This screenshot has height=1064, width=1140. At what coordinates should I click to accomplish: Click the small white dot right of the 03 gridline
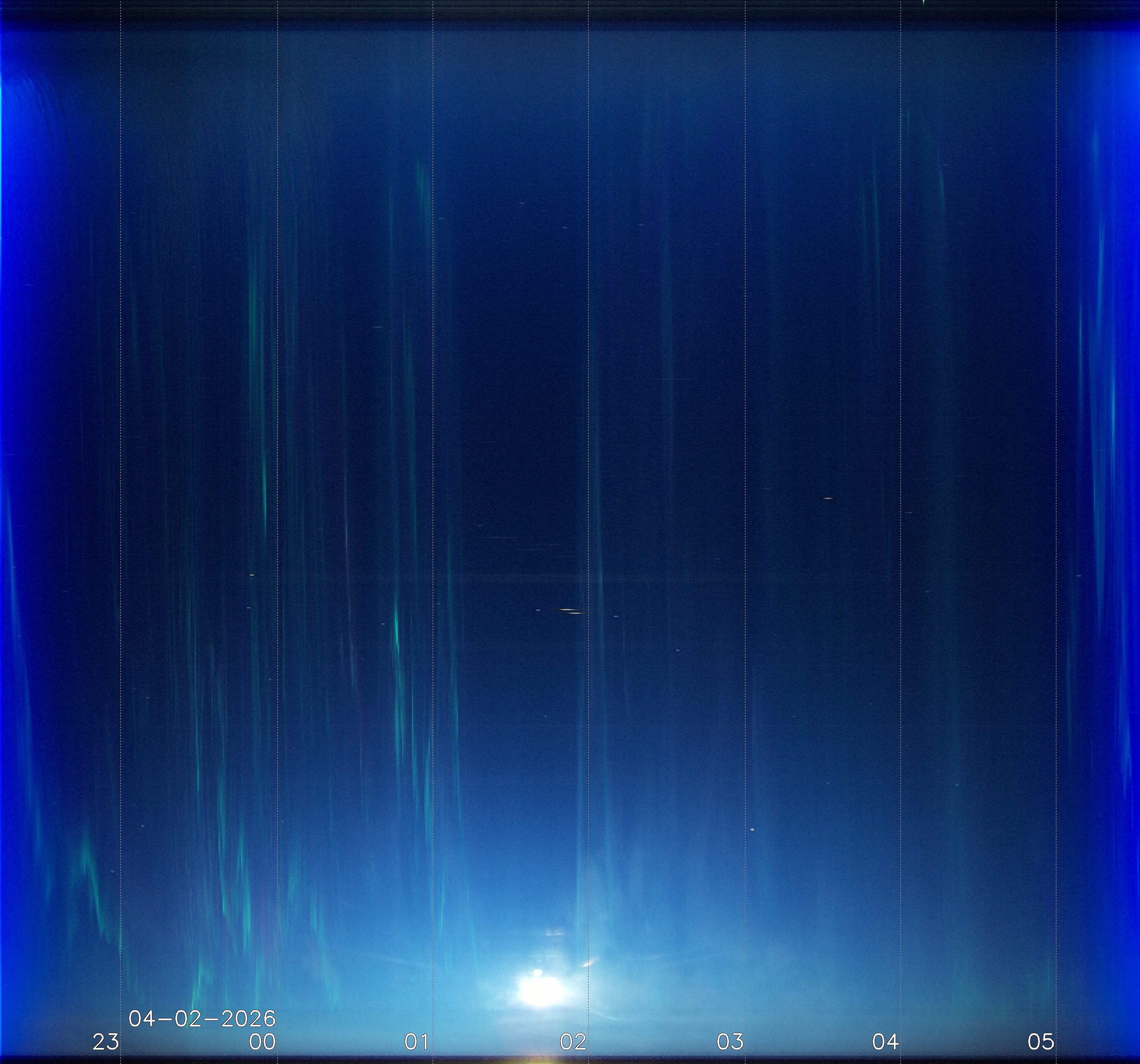pyautogui.click(x=752, y=829)
